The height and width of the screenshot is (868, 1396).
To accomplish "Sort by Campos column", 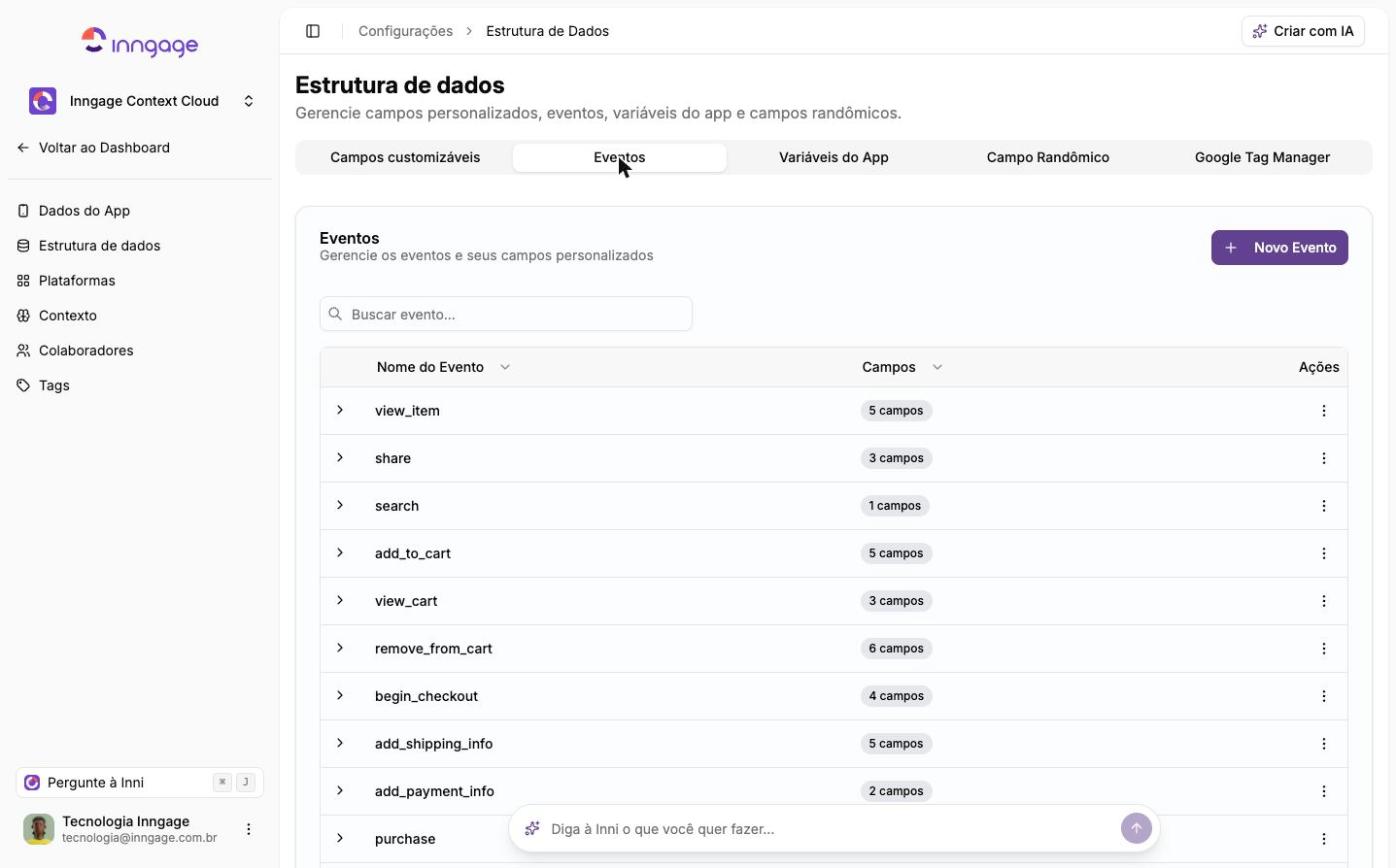I will click(x=902, y=367).
